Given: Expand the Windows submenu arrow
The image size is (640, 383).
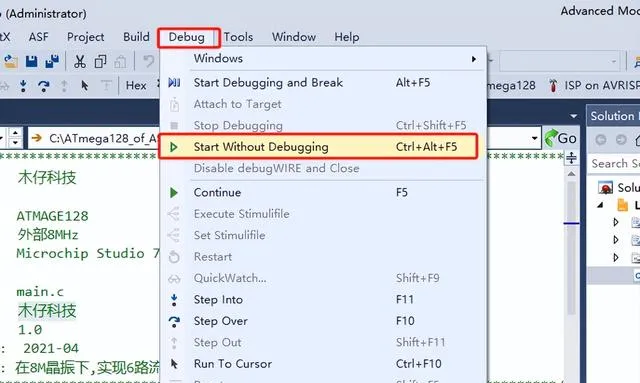Looking at the screenshot, I should [473, 59].
